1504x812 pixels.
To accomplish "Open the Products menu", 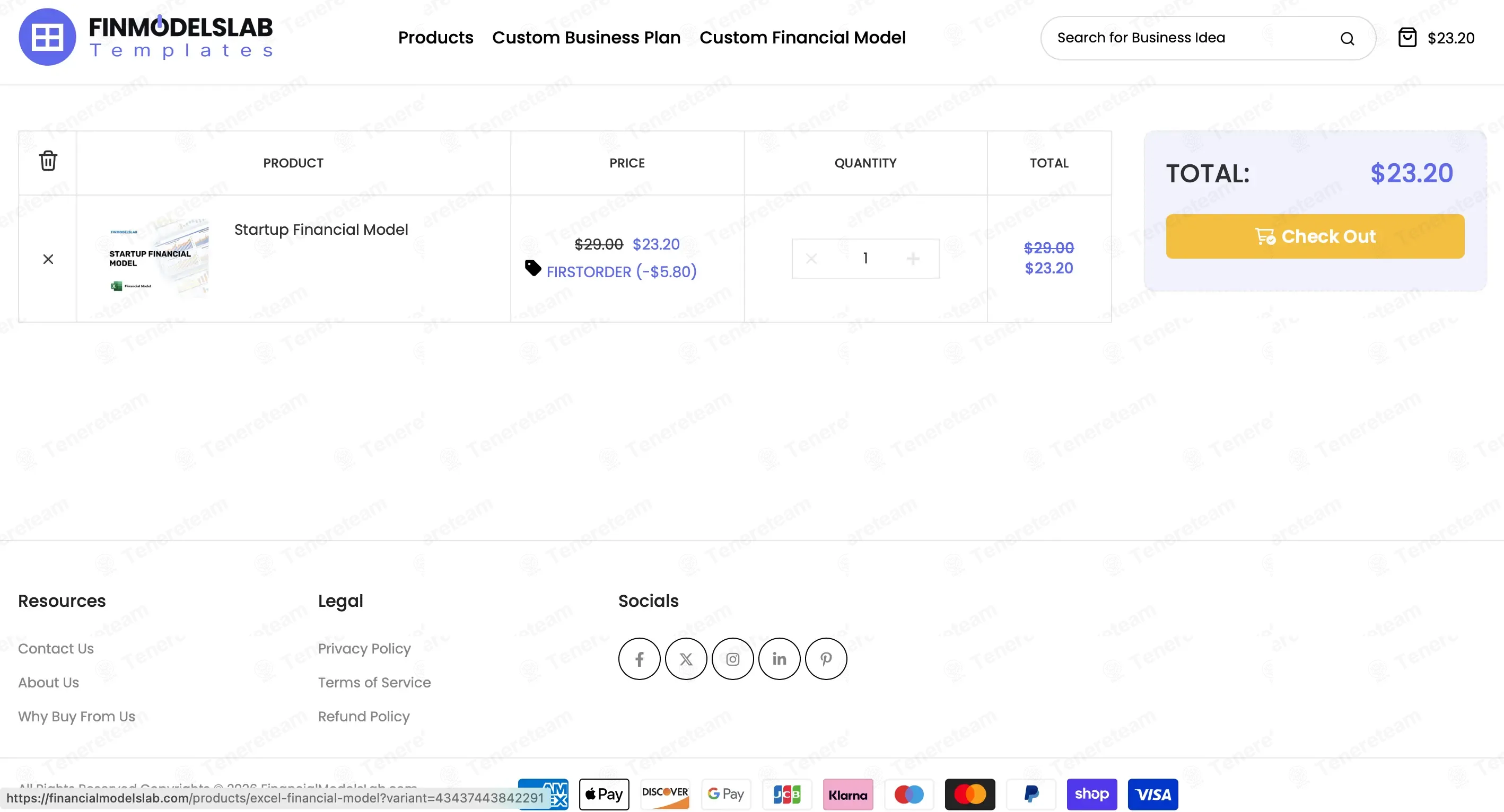I will tap(435, 38).
